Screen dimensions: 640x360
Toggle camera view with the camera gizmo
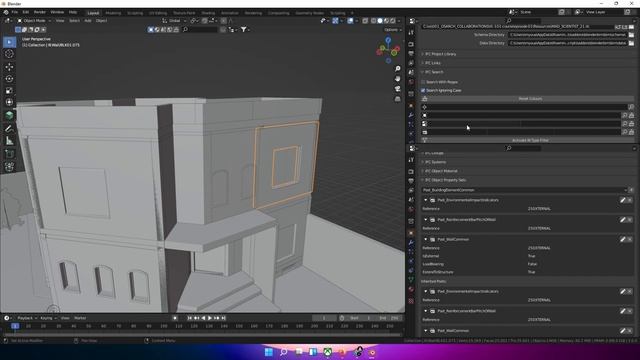(398, 89)
